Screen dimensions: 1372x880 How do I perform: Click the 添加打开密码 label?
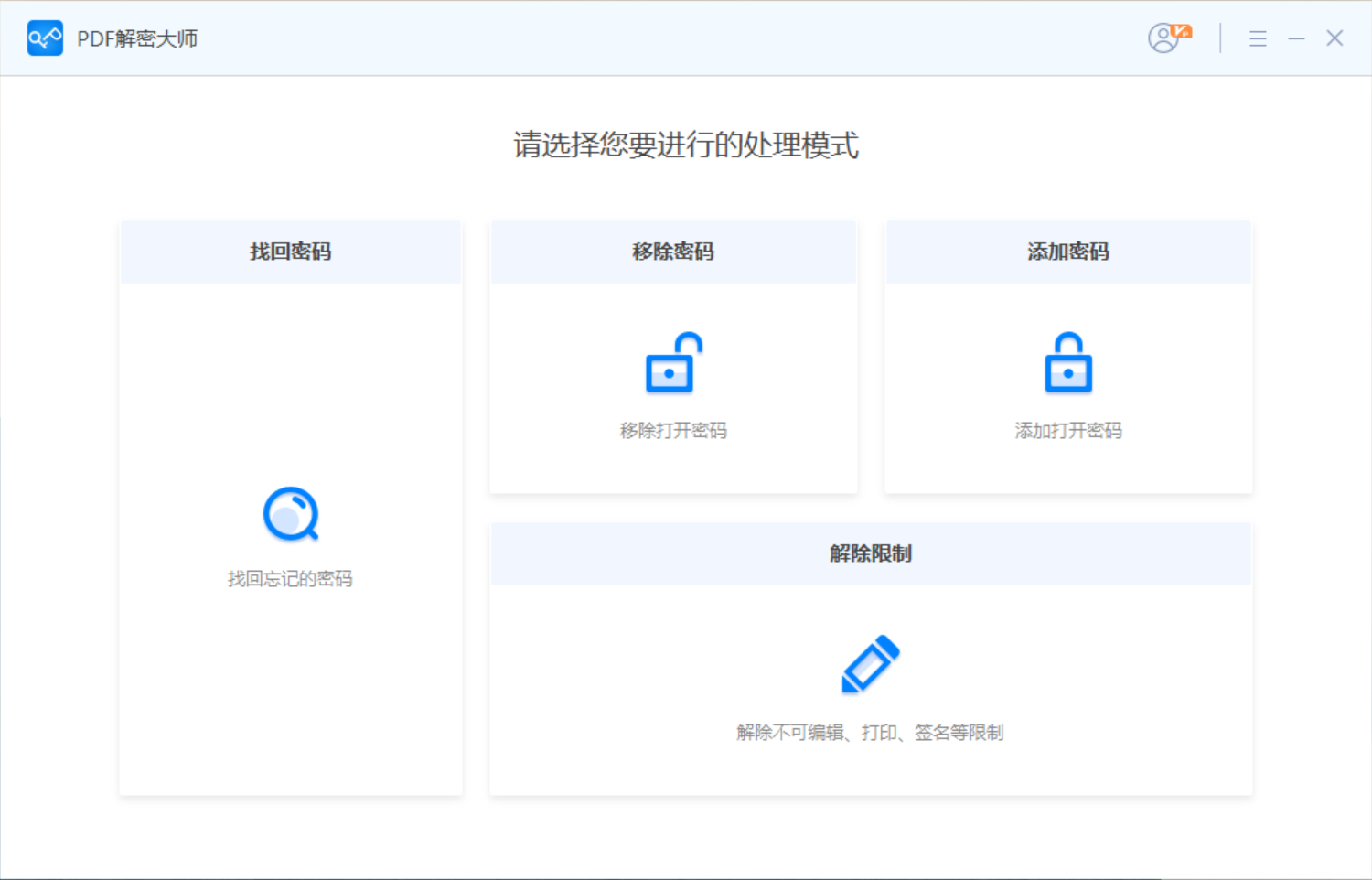(1067, 430)
